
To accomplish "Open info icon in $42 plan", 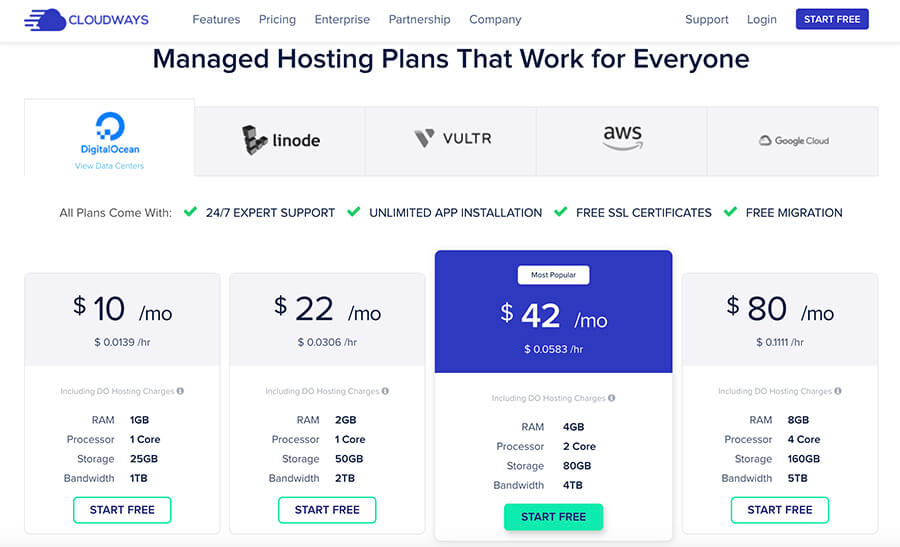I will click(x=611, y=398).
